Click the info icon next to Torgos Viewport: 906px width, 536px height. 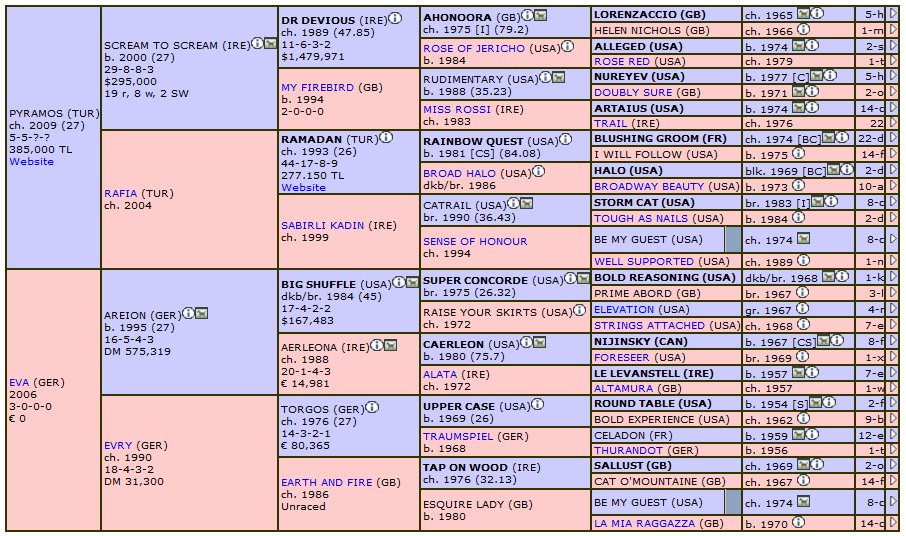click(372, 407)
